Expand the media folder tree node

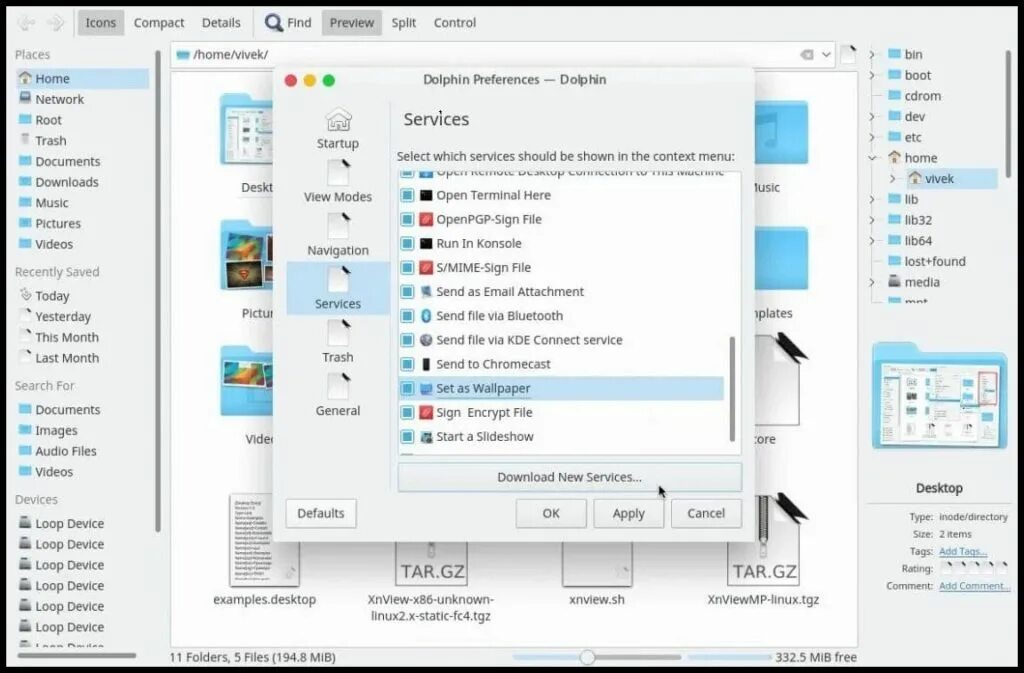(x=872, y=283)
